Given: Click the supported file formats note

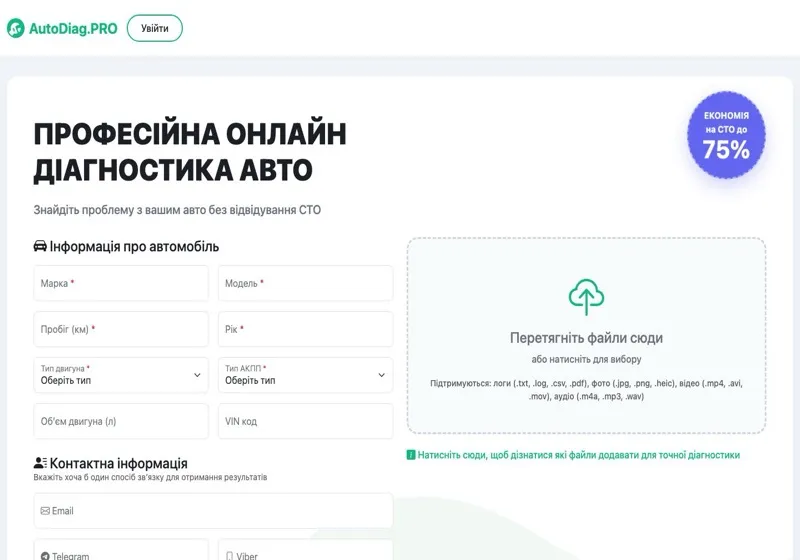Looking at the screenshot, I should [586, 390].
